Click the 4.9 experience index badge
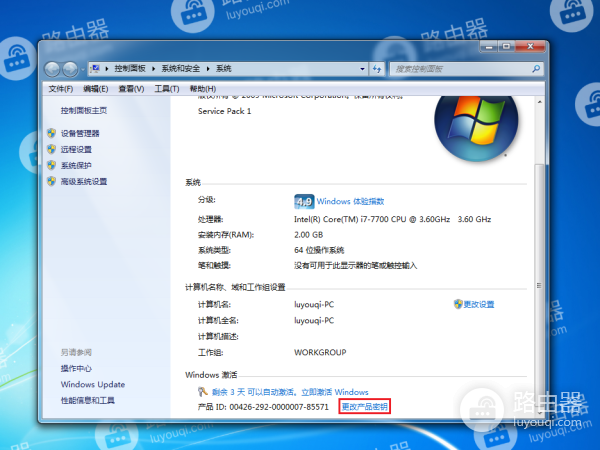This screenshot has height=450, width=600. [x=304, y=201]
